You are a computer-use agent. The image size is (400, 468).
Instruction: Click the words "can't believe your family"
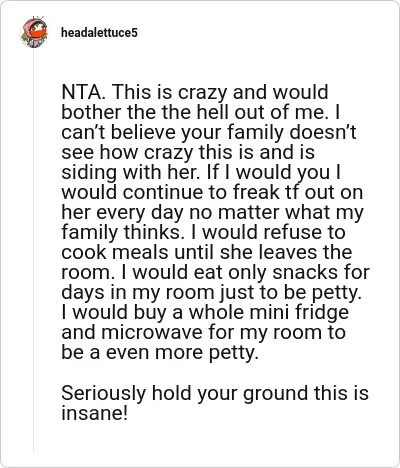coord(173,132)
